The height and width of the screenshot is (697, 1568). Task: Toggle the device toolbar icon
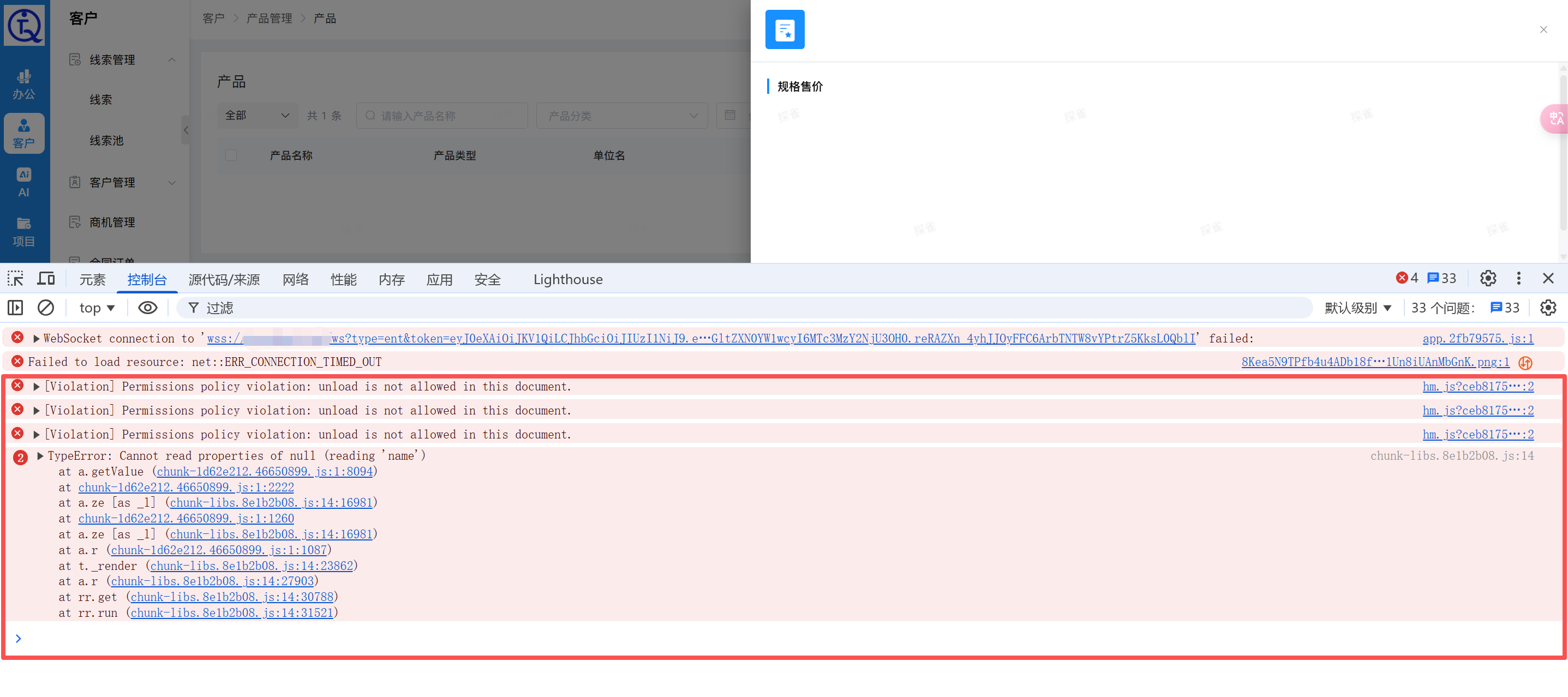pos(46,279)
